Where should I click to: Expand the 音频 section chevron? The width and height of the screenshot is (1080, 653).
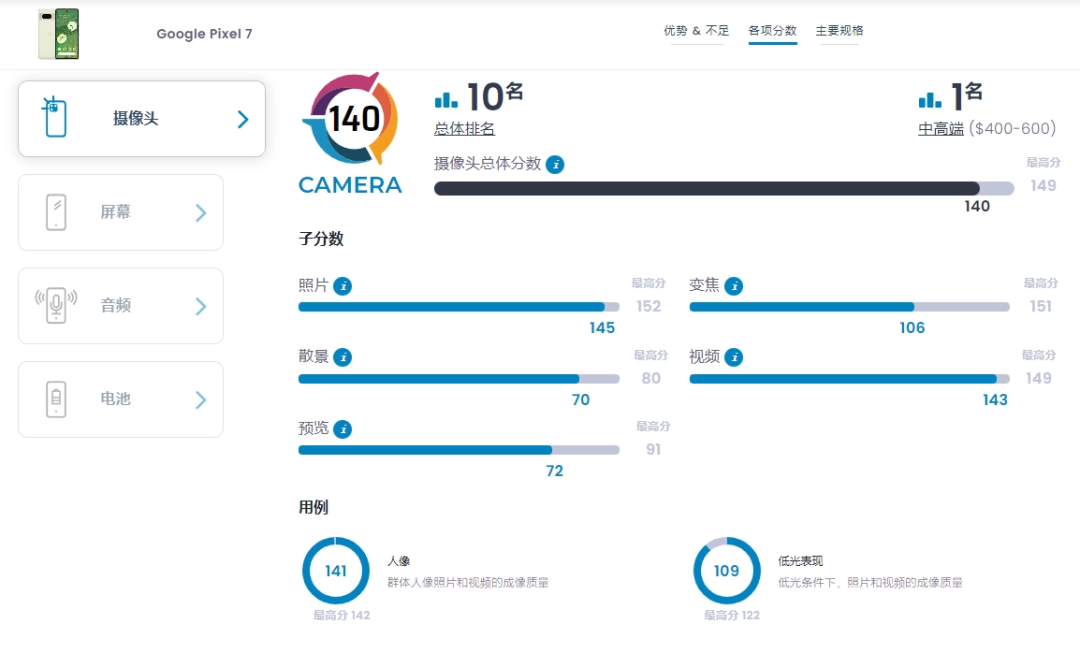point(200,307)
